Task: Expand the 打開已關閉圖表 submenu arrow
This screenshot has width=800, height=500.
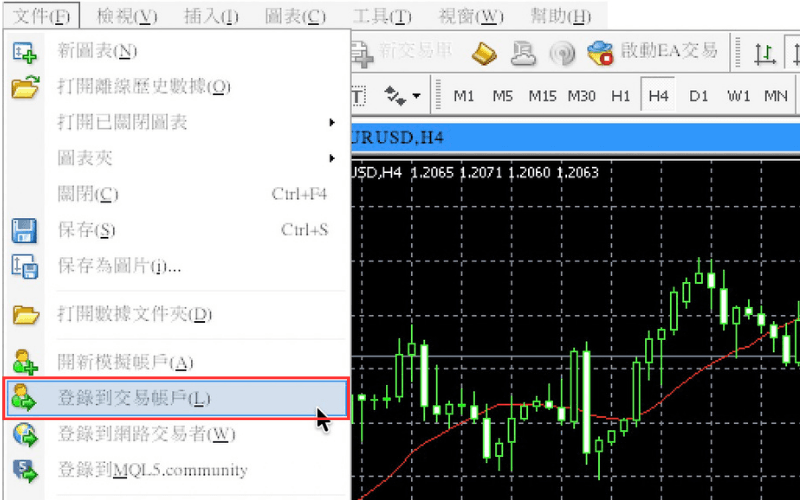Action: (x=332, y=122)
